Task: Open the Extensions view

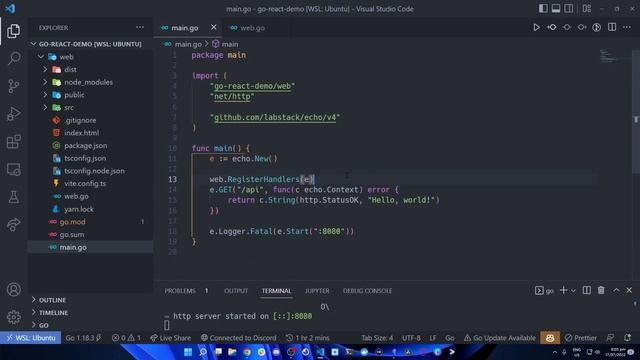Action: pyautogui.click(x=13, y=142)
